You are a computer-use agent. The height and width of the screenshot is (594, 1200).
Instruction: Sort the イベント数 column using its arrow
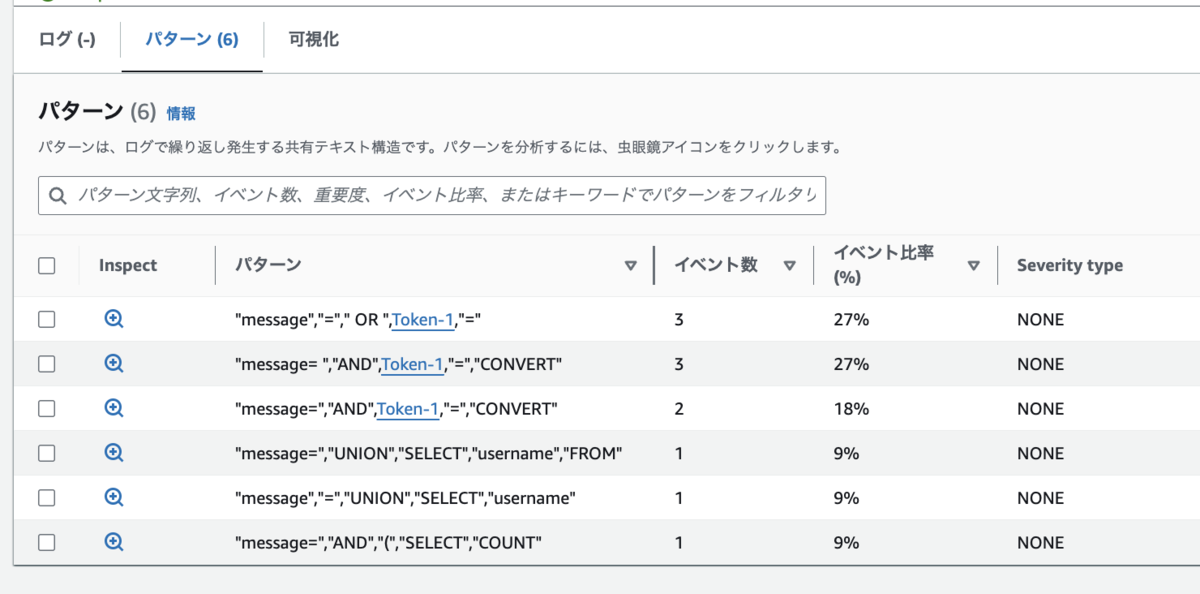click(x=789, y=266)
